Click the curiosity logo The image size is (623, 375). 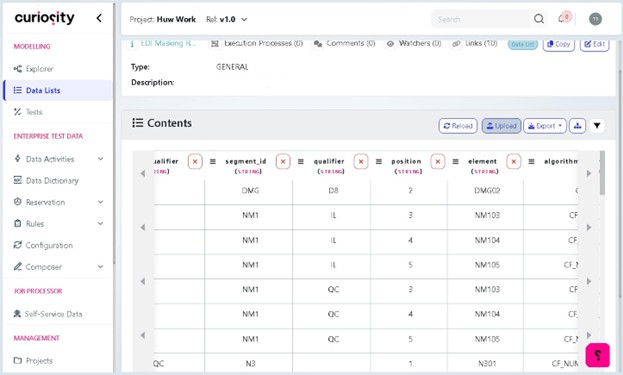coord(44,18)
